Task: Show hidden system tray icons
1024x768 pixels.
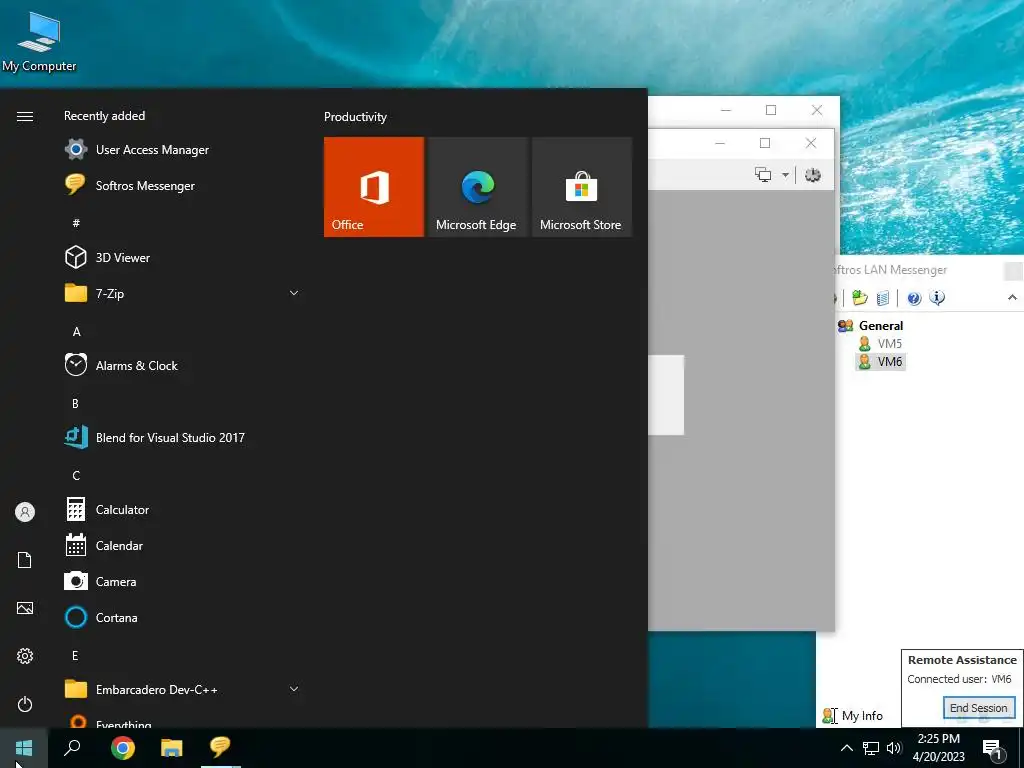Action: (846, 748)
